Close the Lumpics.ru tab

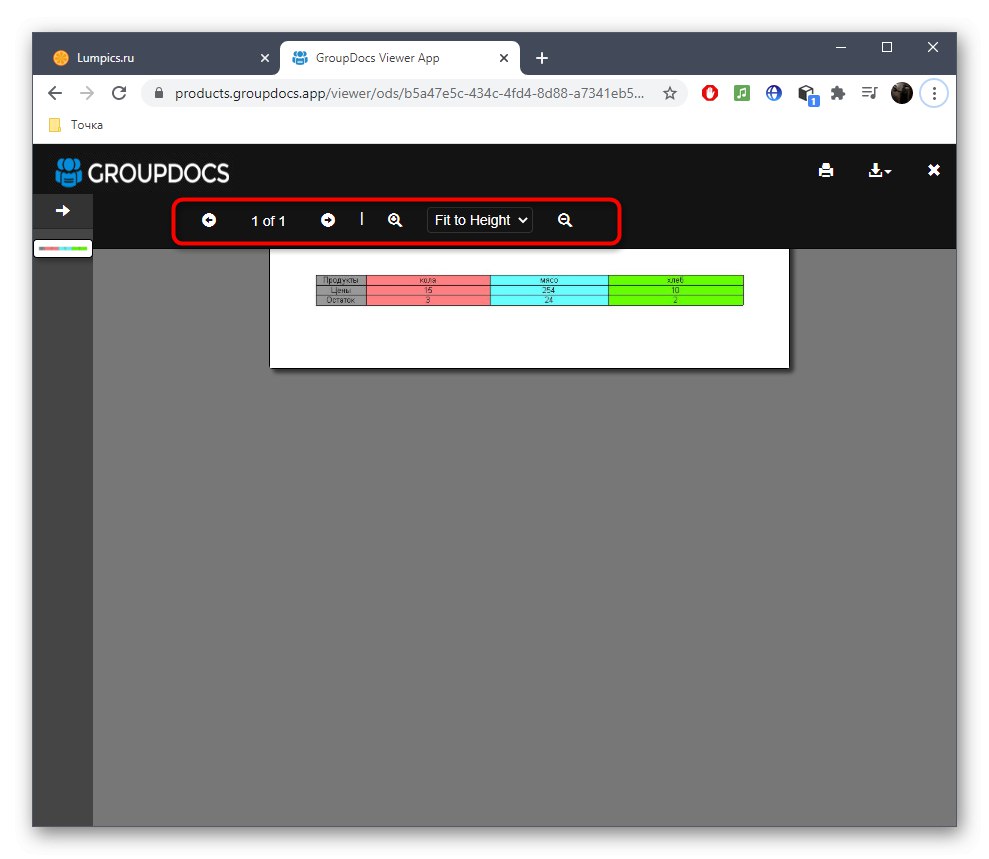point(265,58)
